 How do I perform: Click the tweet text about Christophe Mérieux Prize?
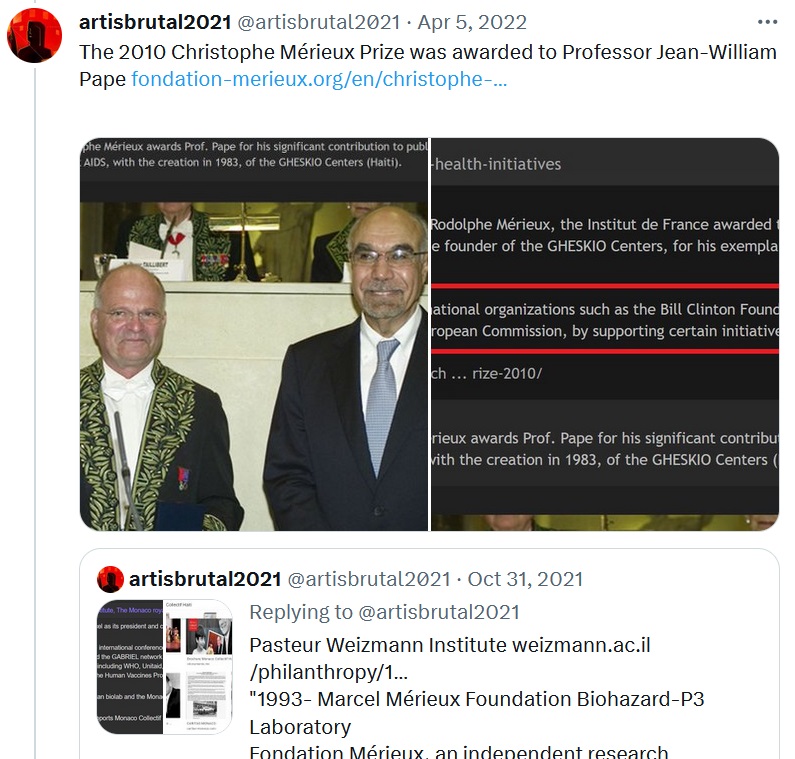point(427,65)
